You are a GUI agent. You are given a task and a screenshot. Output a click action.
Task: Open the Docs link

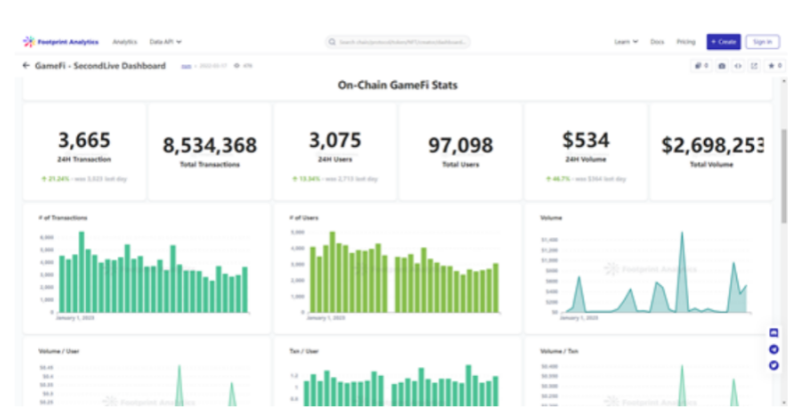(x=657, y=42)
